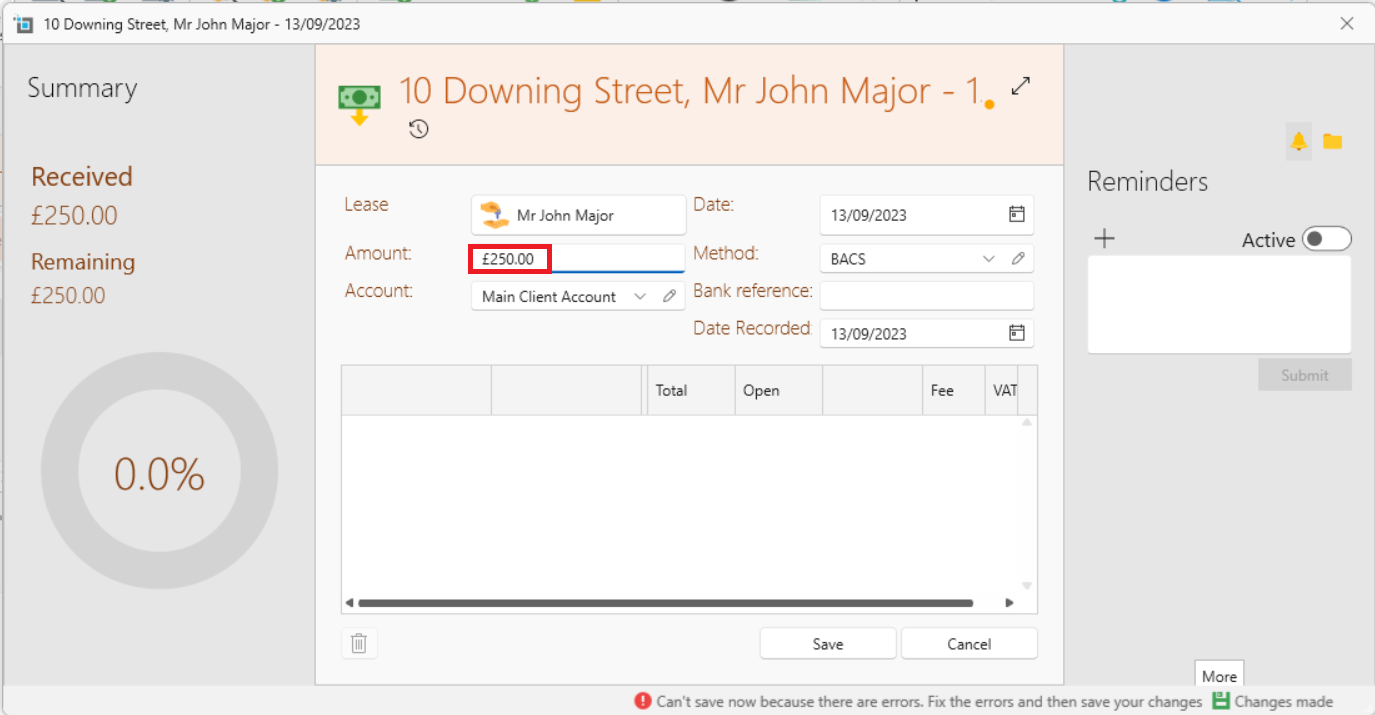Click the 0.0% progress ring

(159, 471)
